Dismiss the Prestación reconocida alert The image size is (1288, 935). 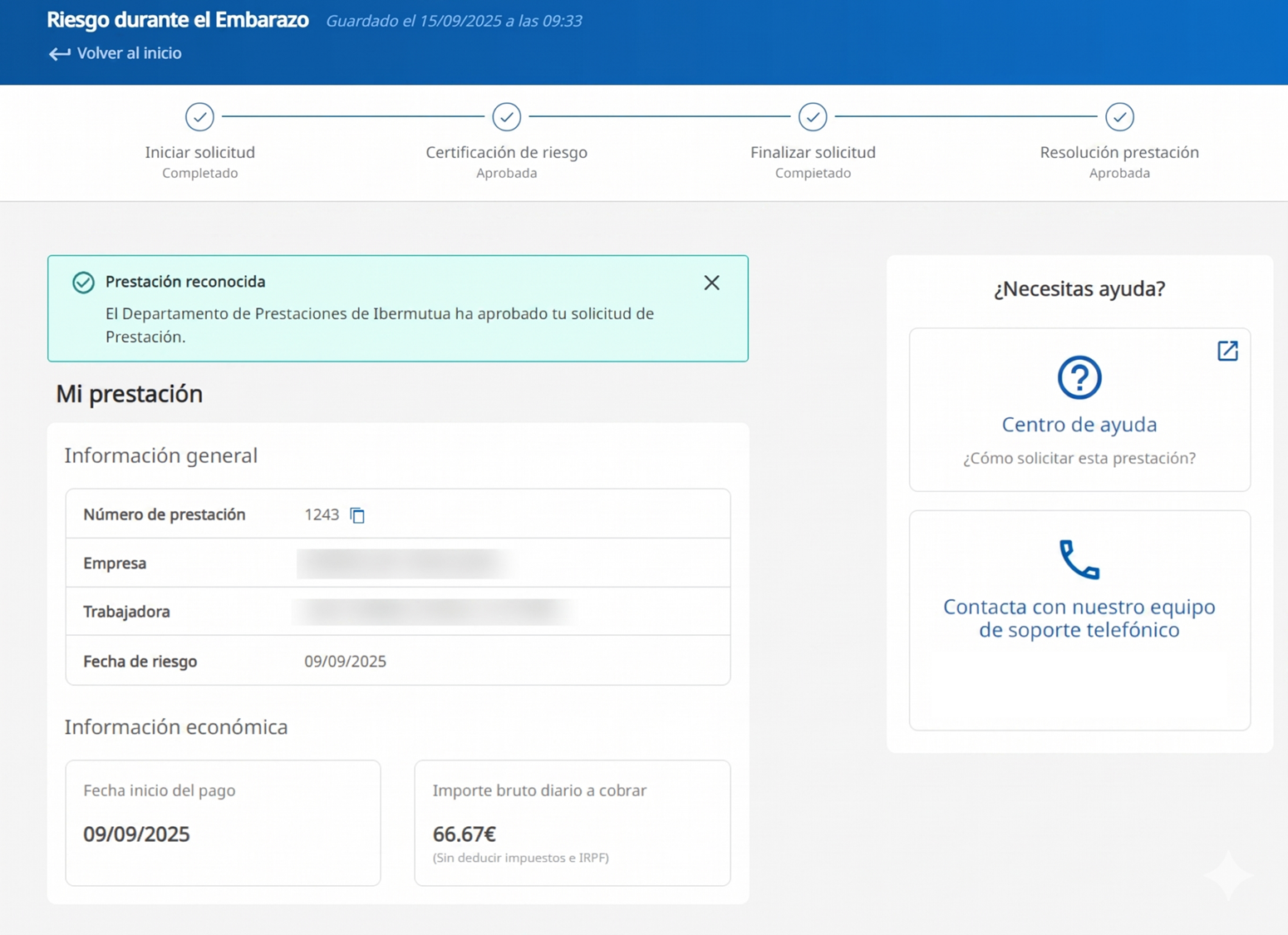point(711,283)
